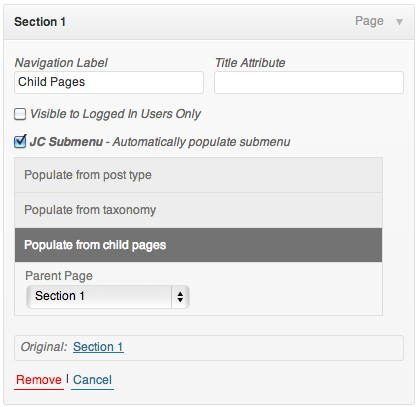
Task: Expand Populate from taxonomy panel
Action: (x=198, y=210)
